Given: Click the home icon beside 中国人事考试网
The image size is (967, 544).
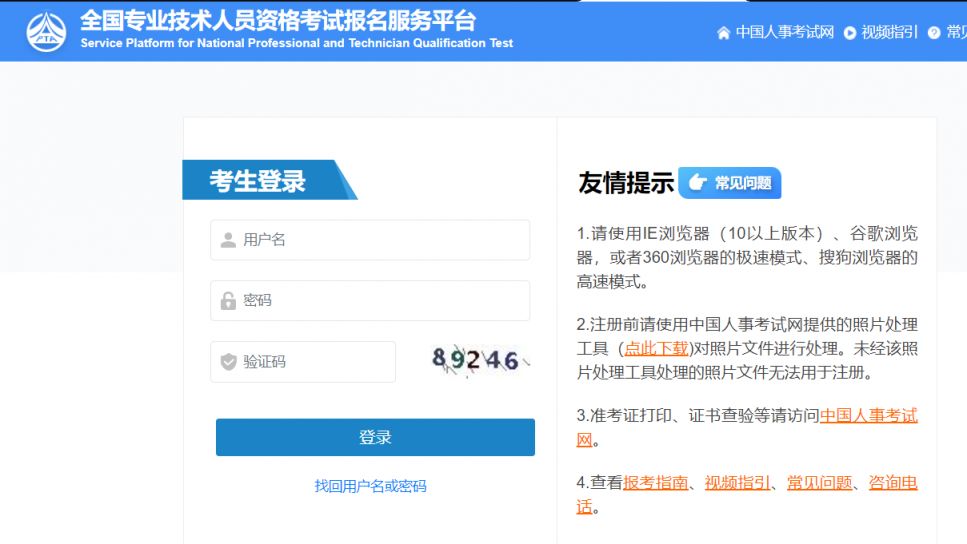Looking at the screenshot, I should coord(723,33).
